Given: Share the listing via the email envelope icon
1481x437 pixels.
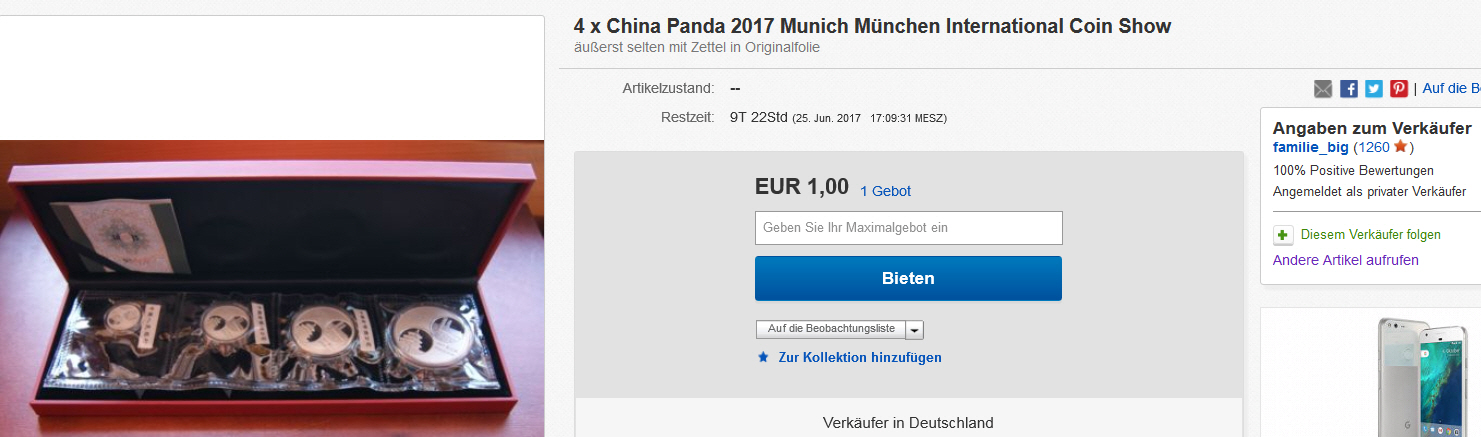Looking at the screenshot, I should click(x=1323, y=89).
